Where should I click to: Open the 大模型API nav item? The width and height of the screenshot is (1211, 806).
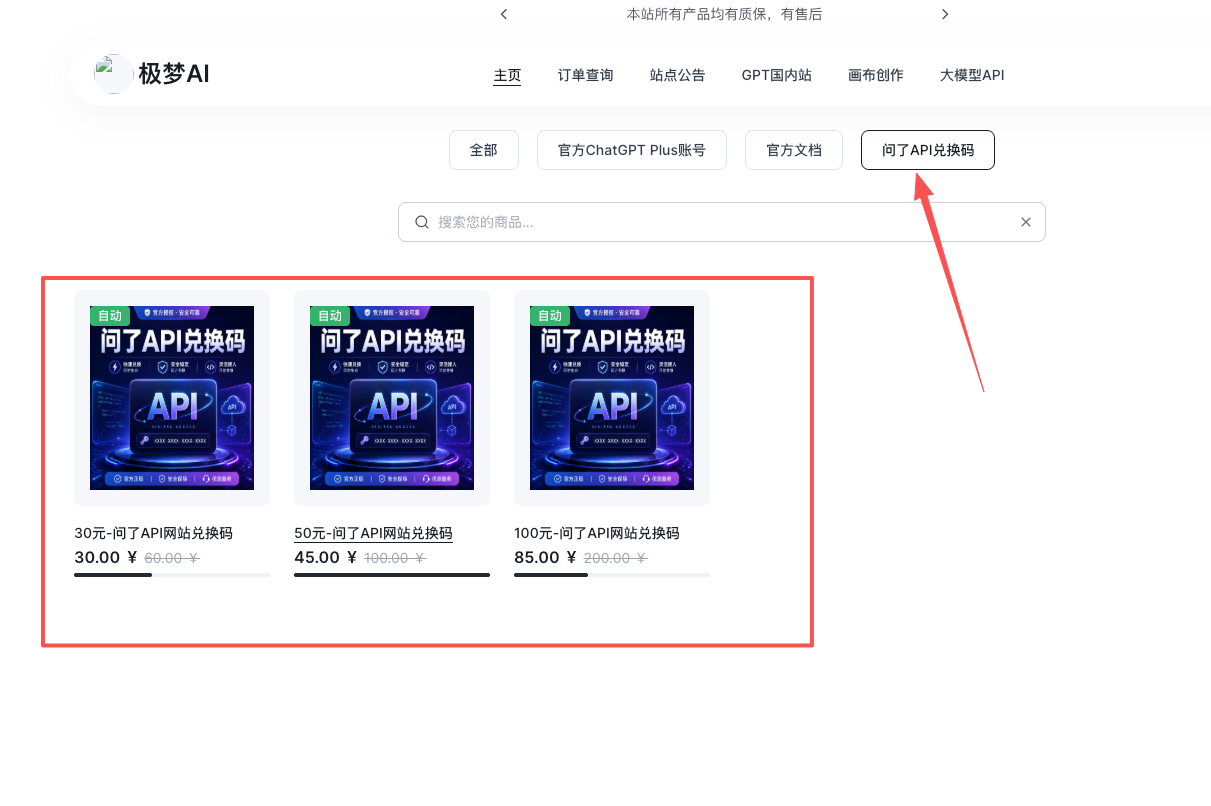click(x=972, y=75)
